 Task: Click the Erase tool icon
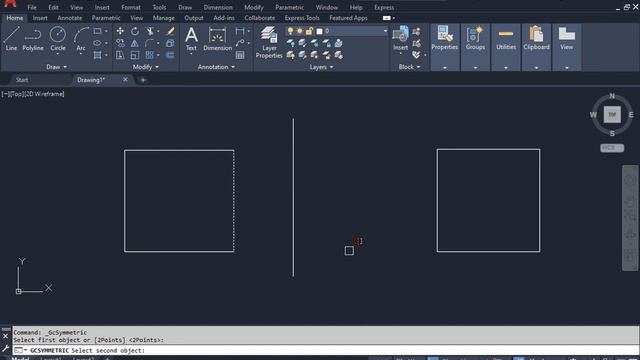click(170, 31)
